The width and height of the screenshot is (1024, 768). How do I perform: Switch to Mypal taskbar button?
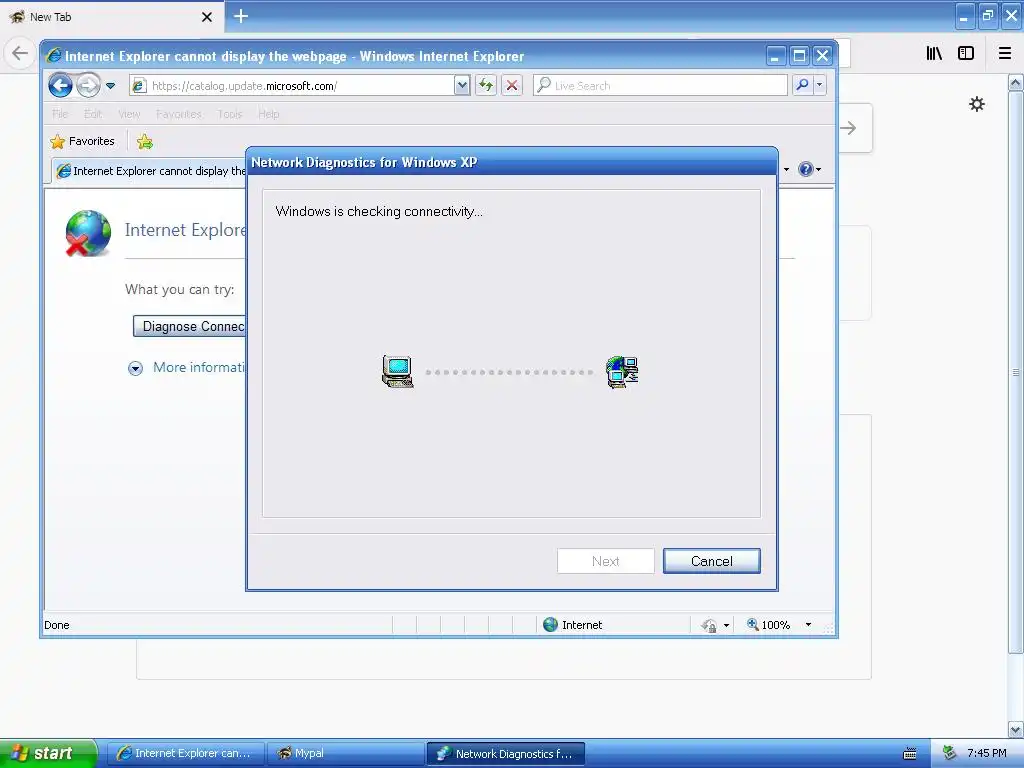[x=345, y=754]
